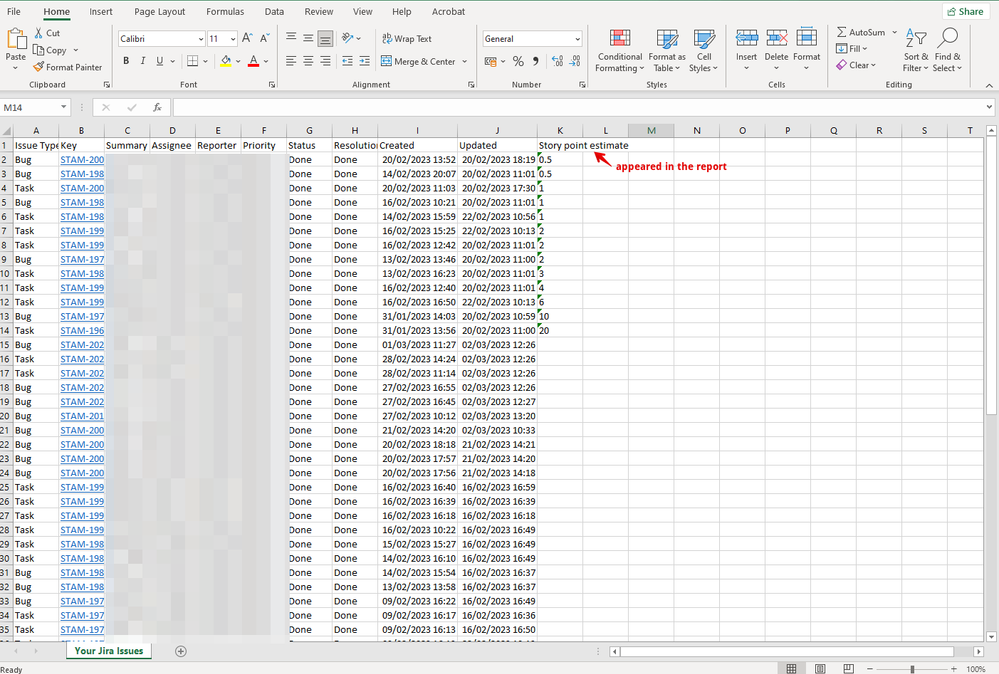Viewport: 999px width, 674px height.
Task: Open Conditional Formatting menu
Action: coord(620,51)
